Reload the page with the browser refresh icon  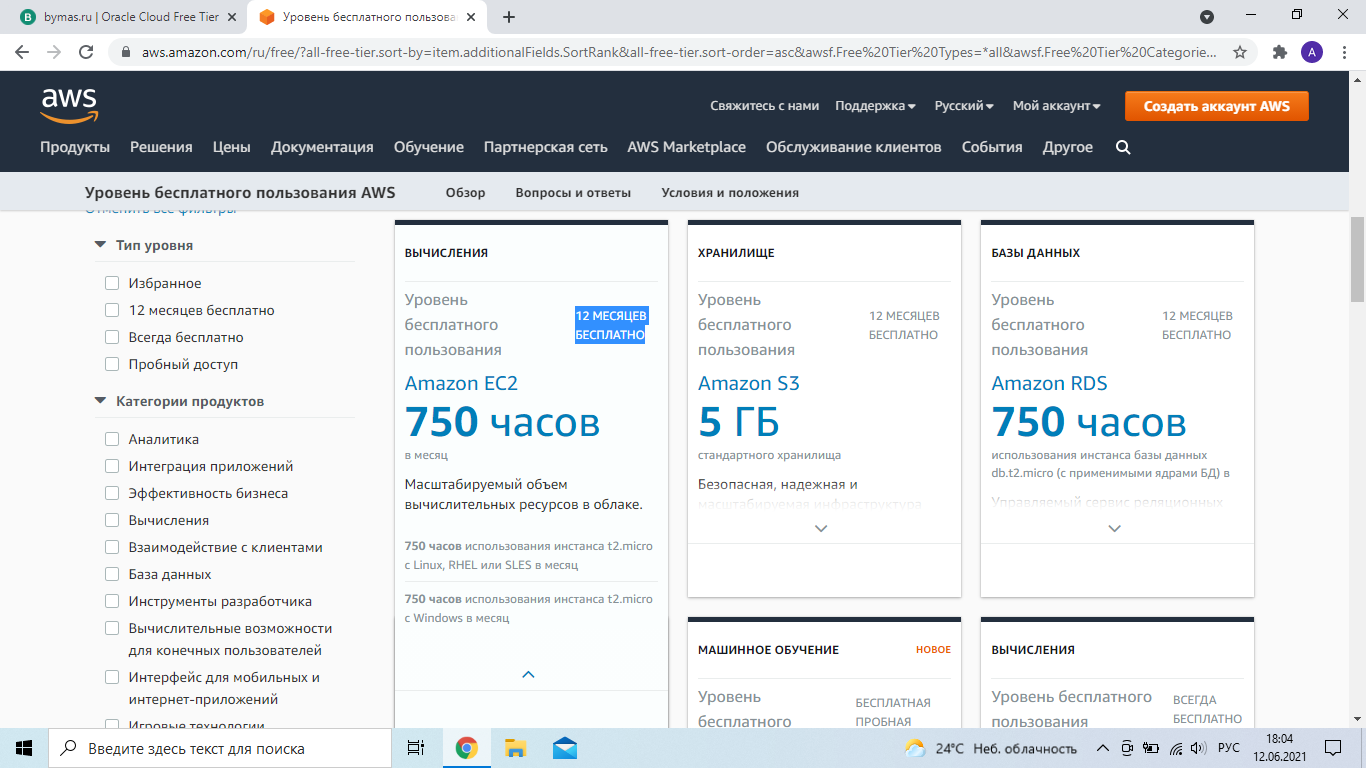click(86, 52)
